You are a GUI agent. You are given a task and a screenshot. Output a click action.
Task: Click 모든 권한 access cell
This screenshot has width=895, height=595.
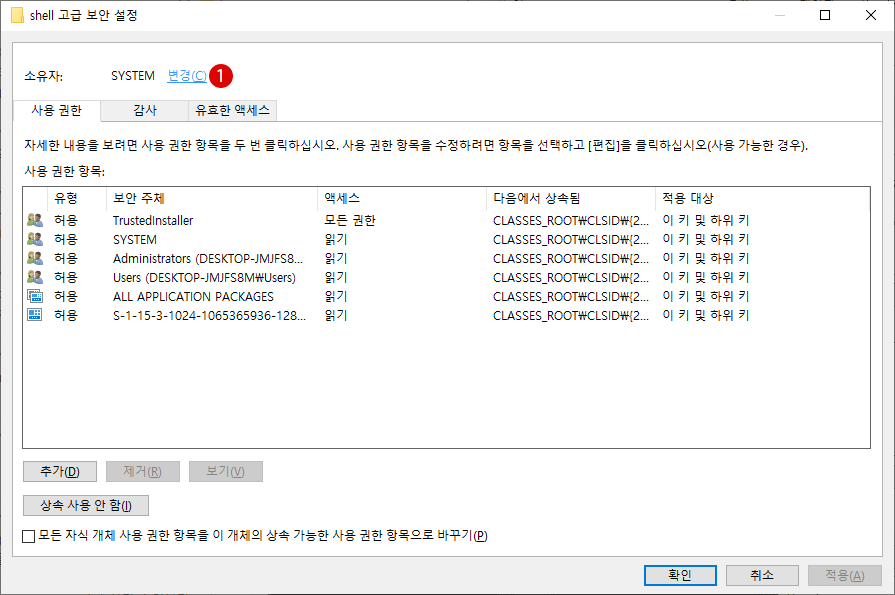(x=350, y=220)
